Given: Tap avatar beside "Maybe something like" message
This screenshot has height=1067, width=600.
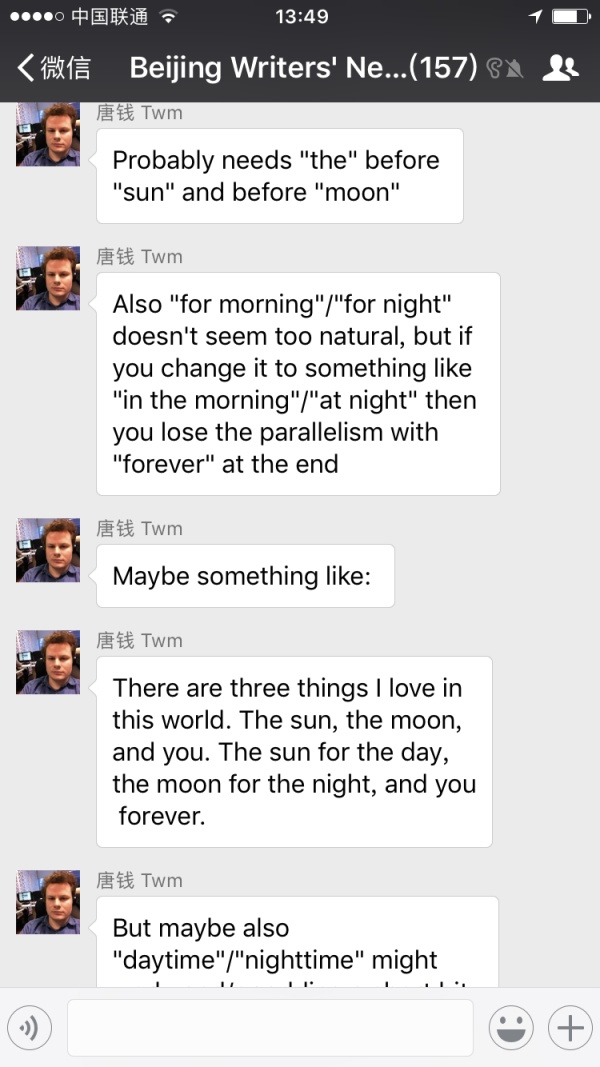Looking at the screenshot, I should tap(48, 550).
